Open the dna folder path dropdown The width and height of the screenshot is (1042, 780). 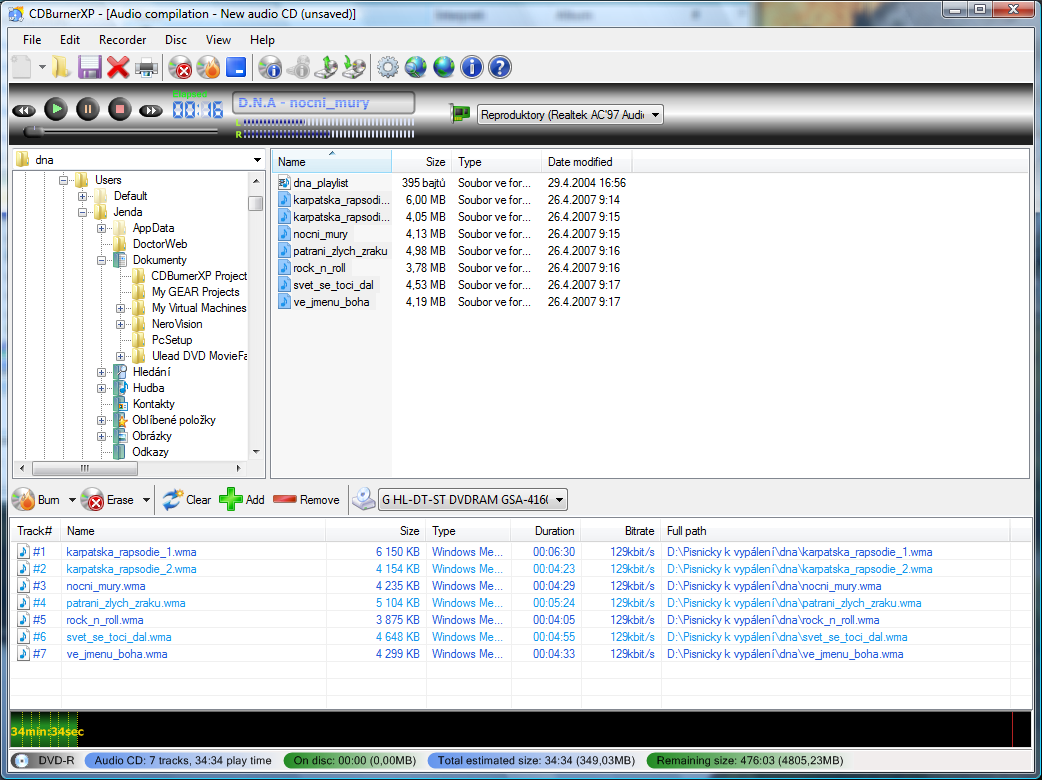[x=257, y=160]
